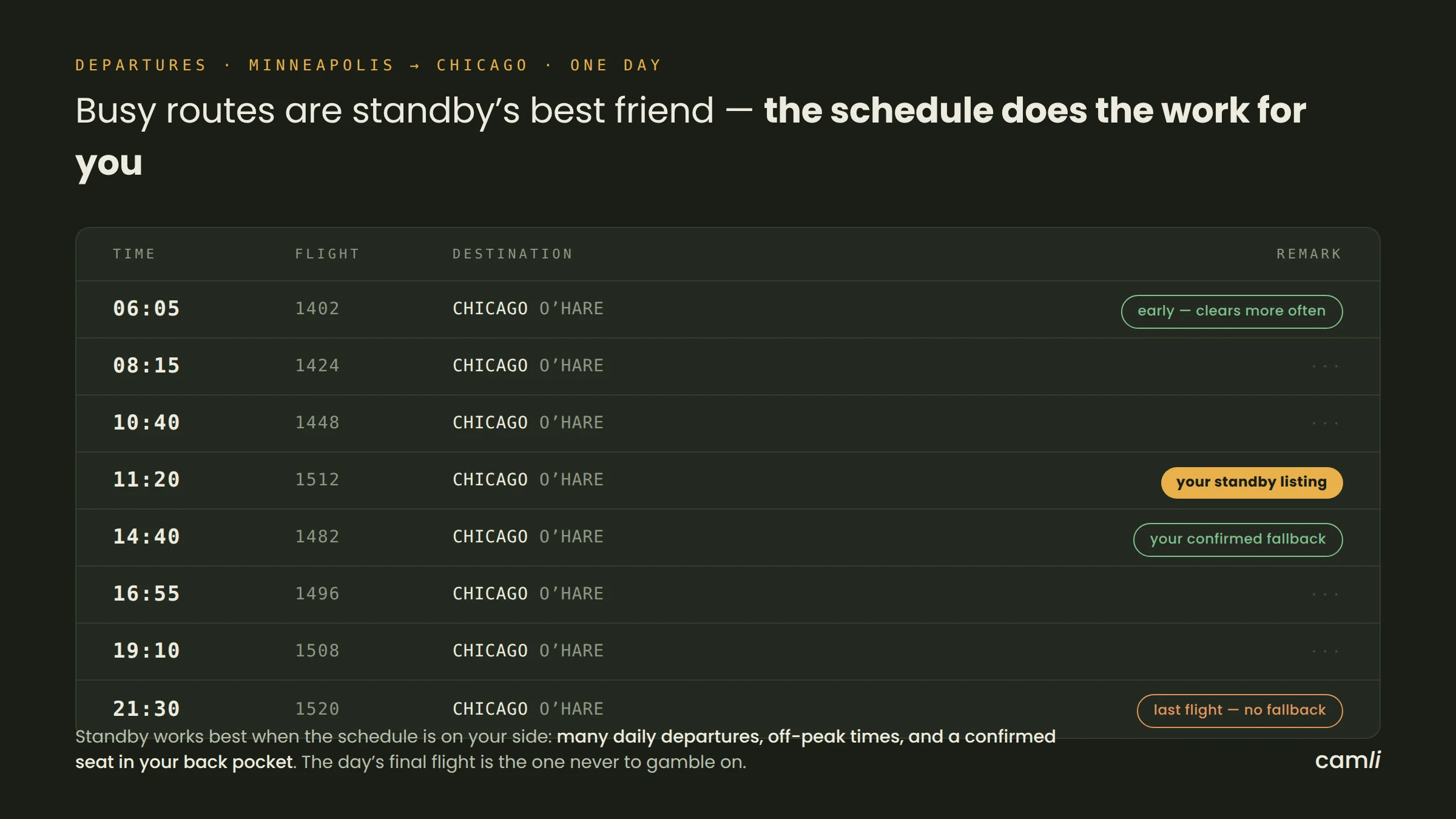Click flight number 1512
This screenshot has height=819, width=1456.
(x=317, y=479)
